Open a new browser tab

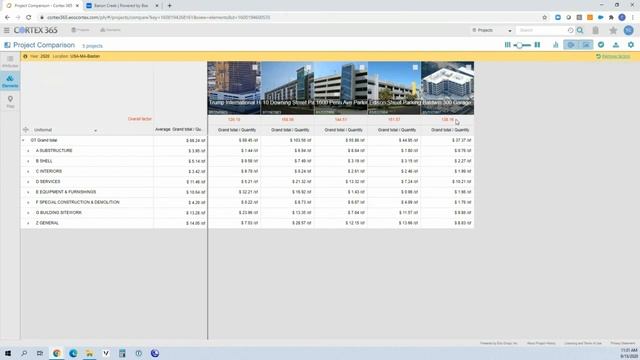[x=169, y=6]
